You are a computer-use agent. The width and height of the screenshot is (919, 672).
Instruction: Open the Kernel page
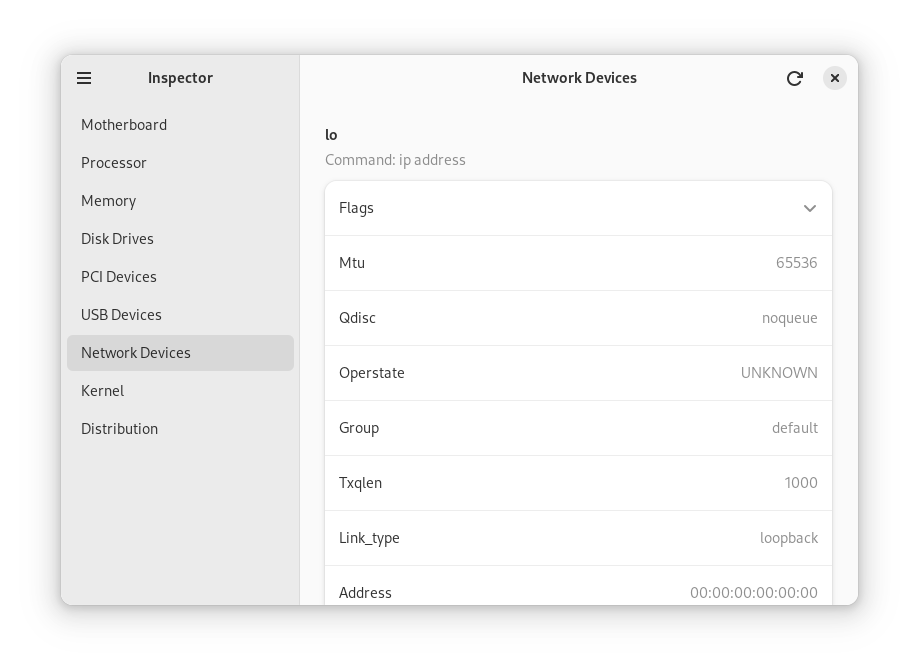(180, 391)
